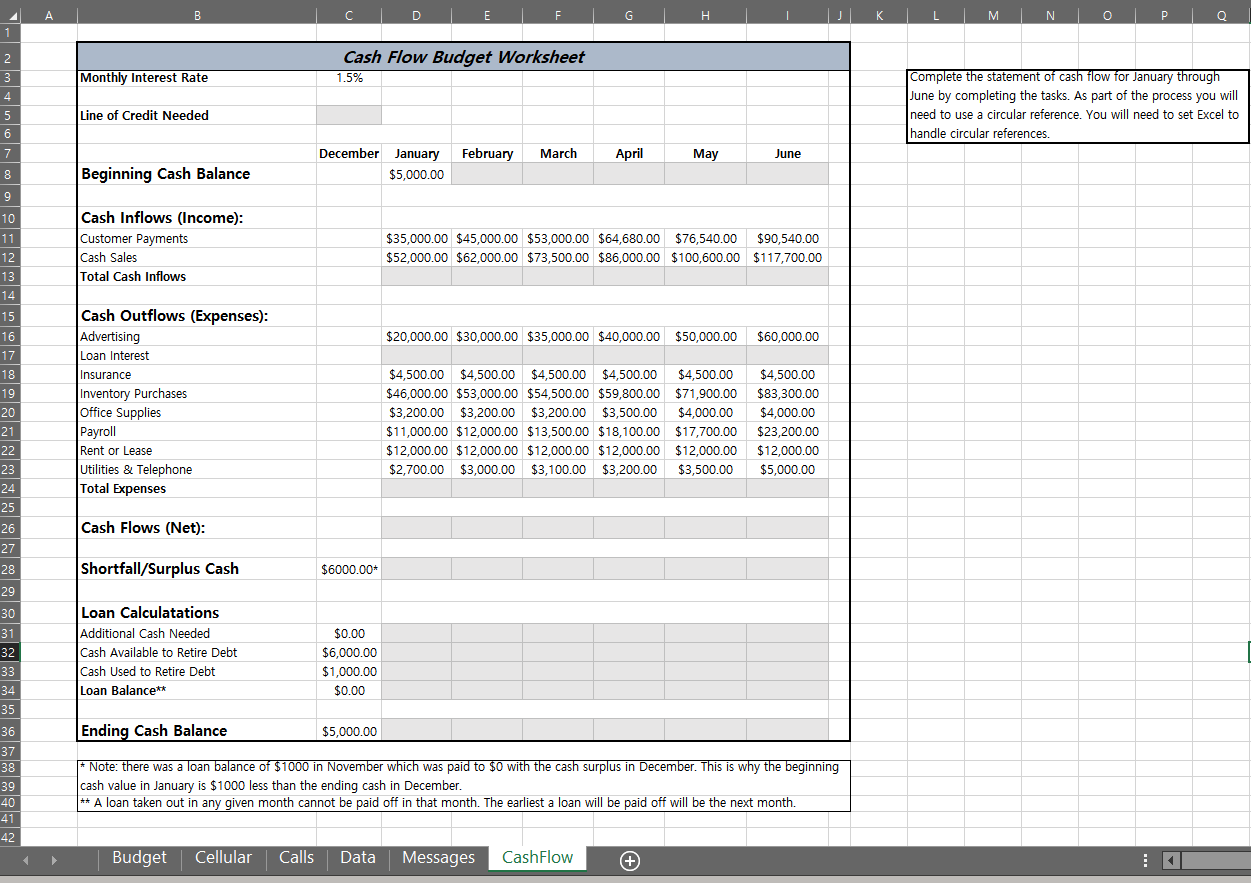Click the previous sheet navigation arrow
1251x883 pixels.
click(28, 860)
